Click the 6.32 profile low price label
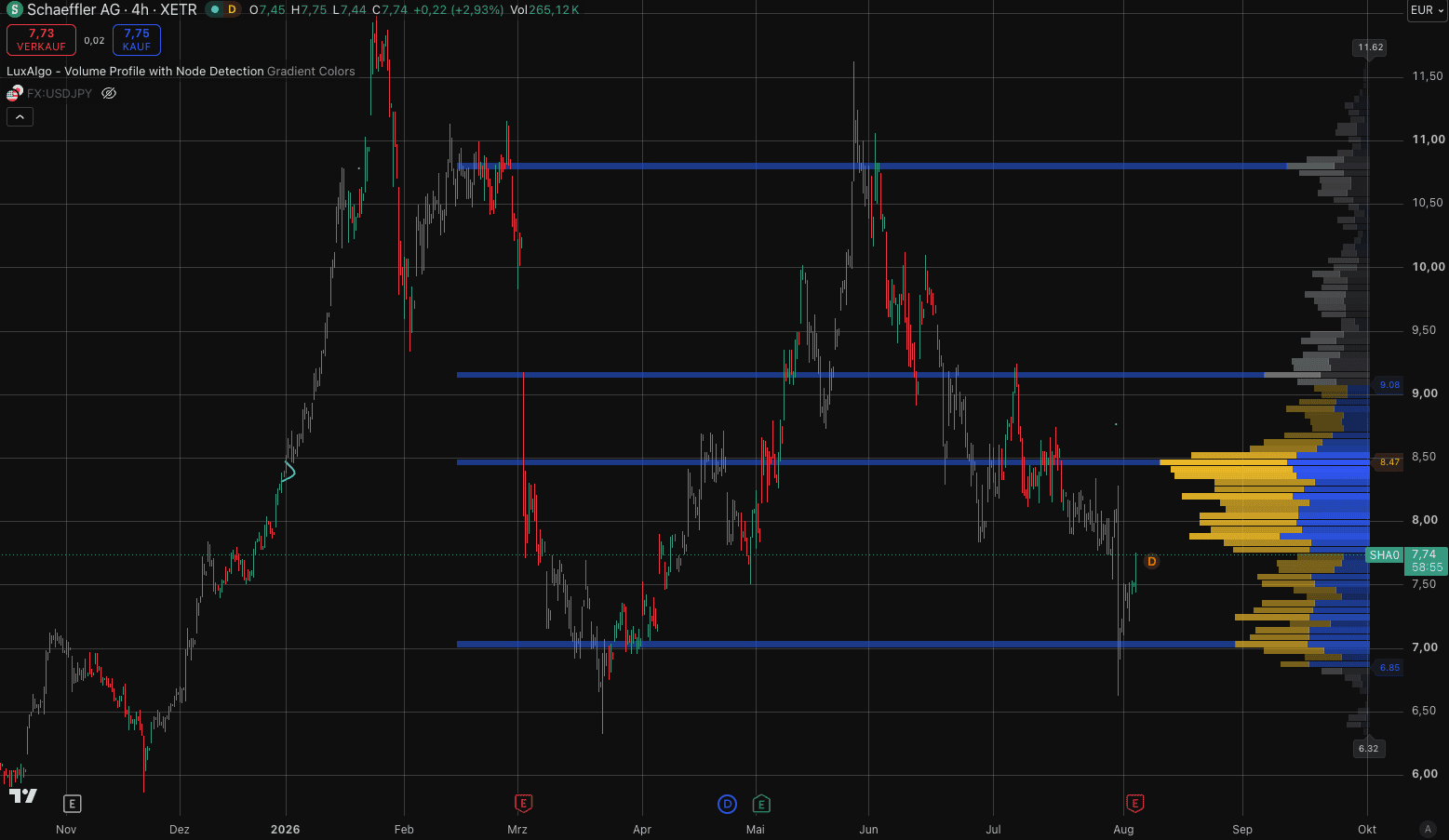Viewport: 1449px width, 840px height. pyautogui.click(x=1368, y=749)
